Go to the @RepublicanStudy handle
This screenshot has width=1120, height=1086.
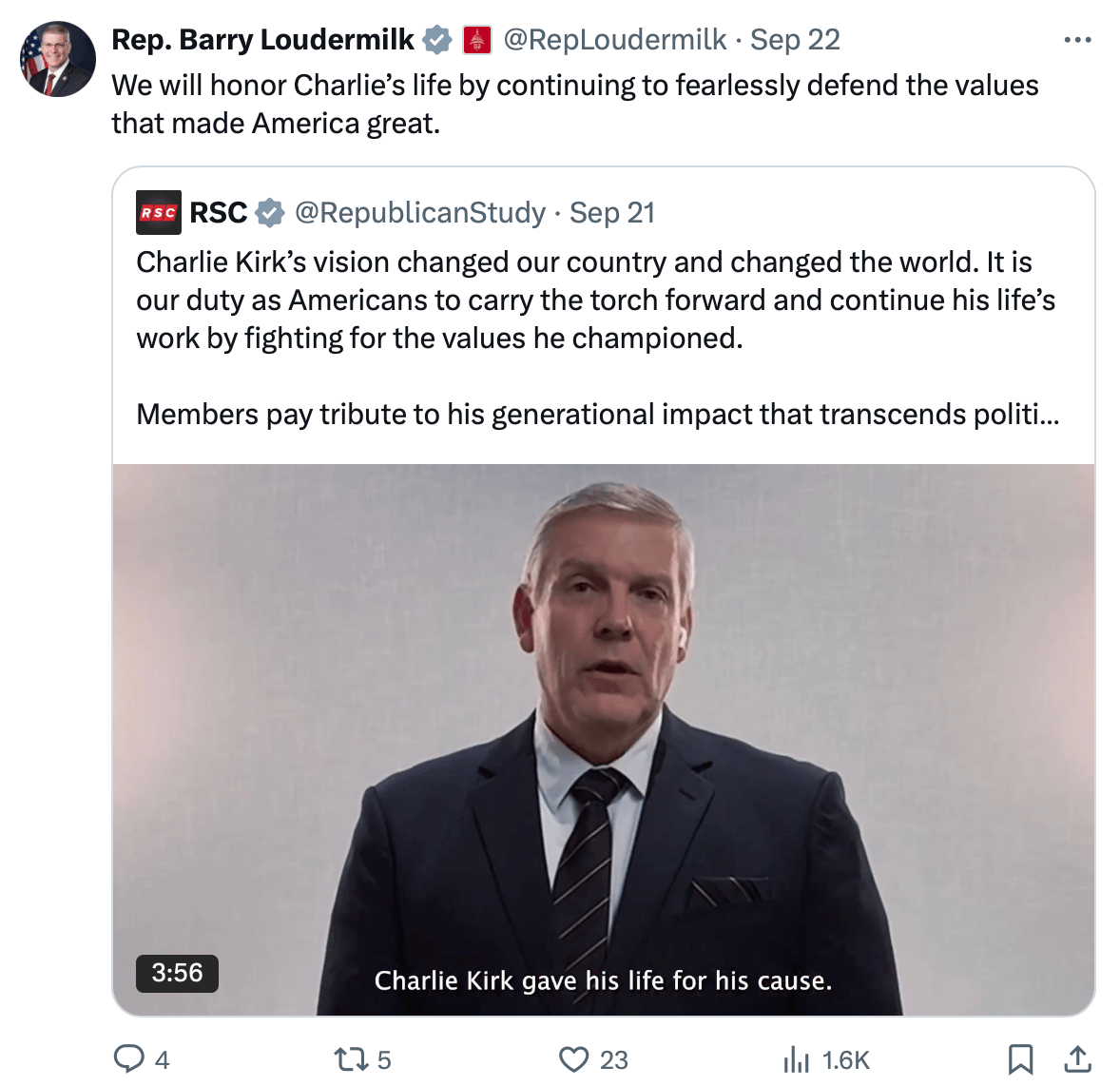[420, 213]
